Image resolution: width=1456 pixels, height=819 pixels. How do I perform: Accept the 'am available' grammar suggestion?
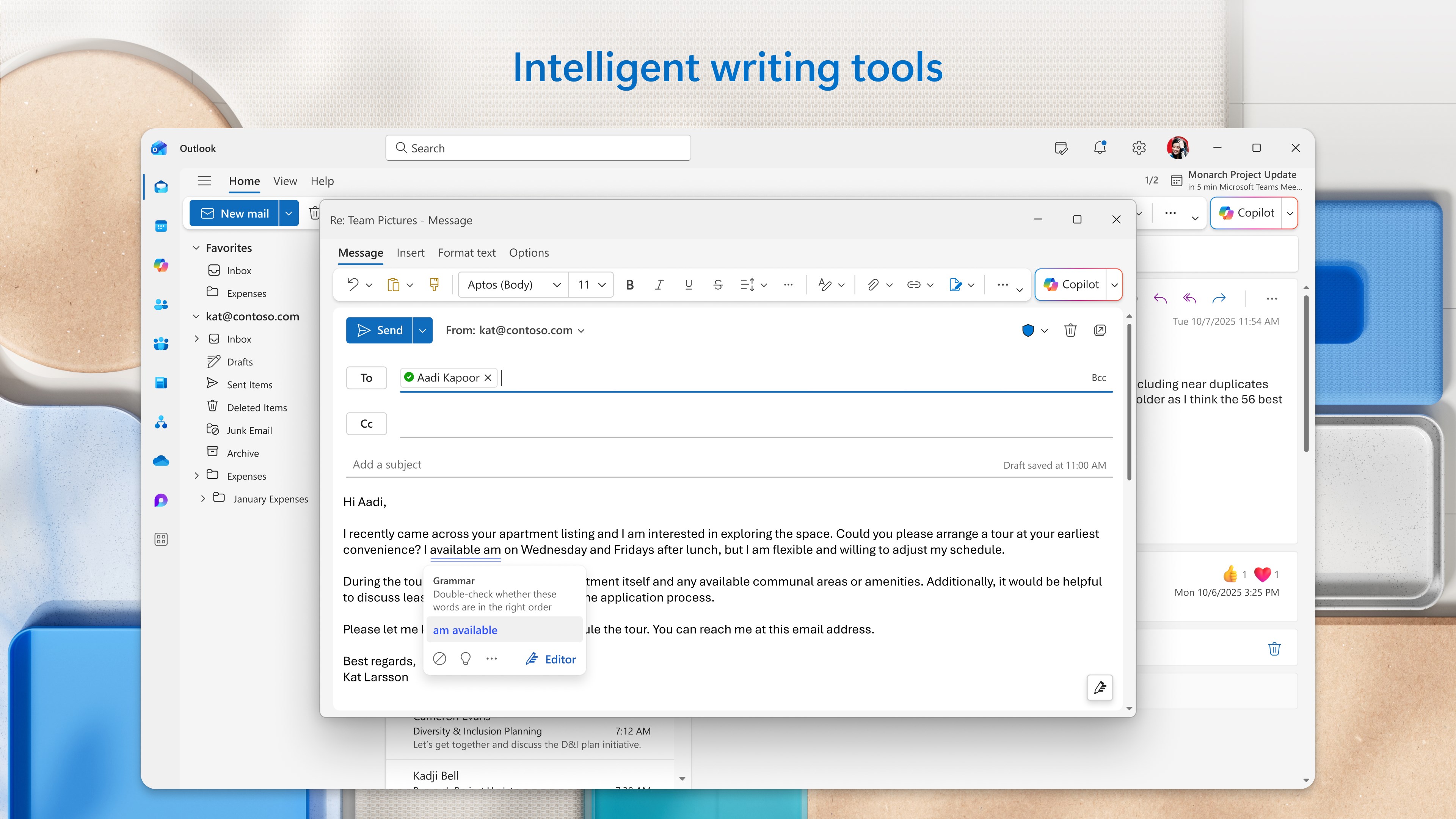coord(464,630)
